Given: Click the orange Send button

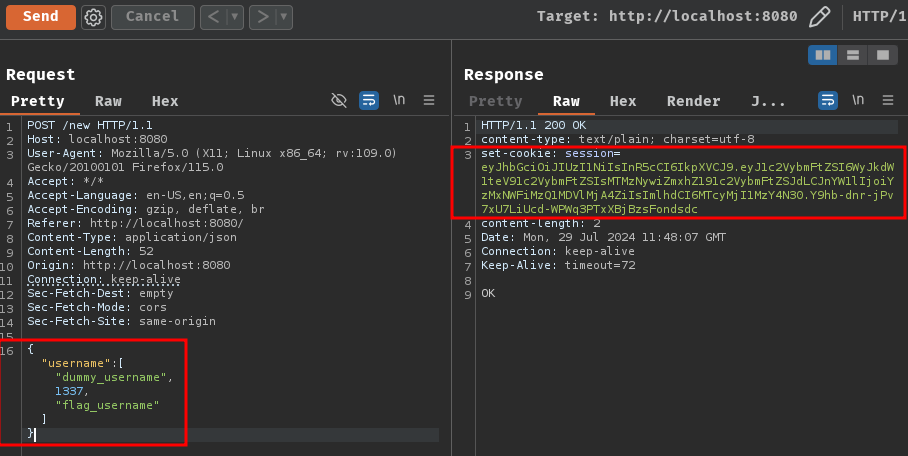Looking at the screenshot, I should 41,17.
